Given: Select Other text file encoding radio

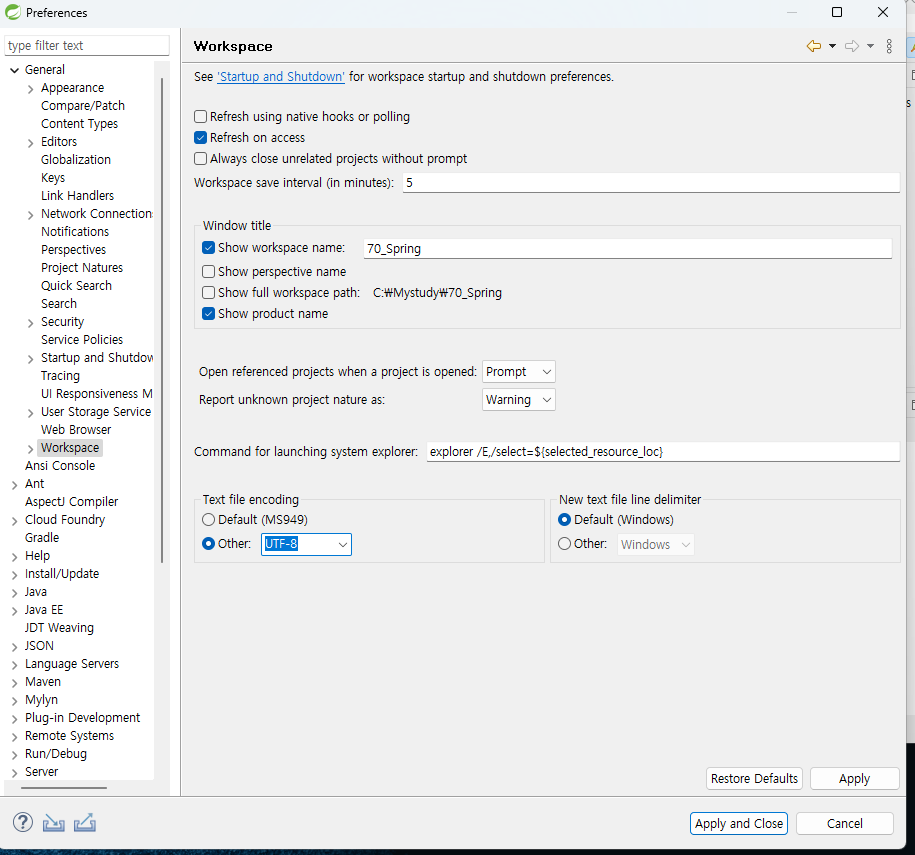Looking at the screenshot, I should point(208,543).
